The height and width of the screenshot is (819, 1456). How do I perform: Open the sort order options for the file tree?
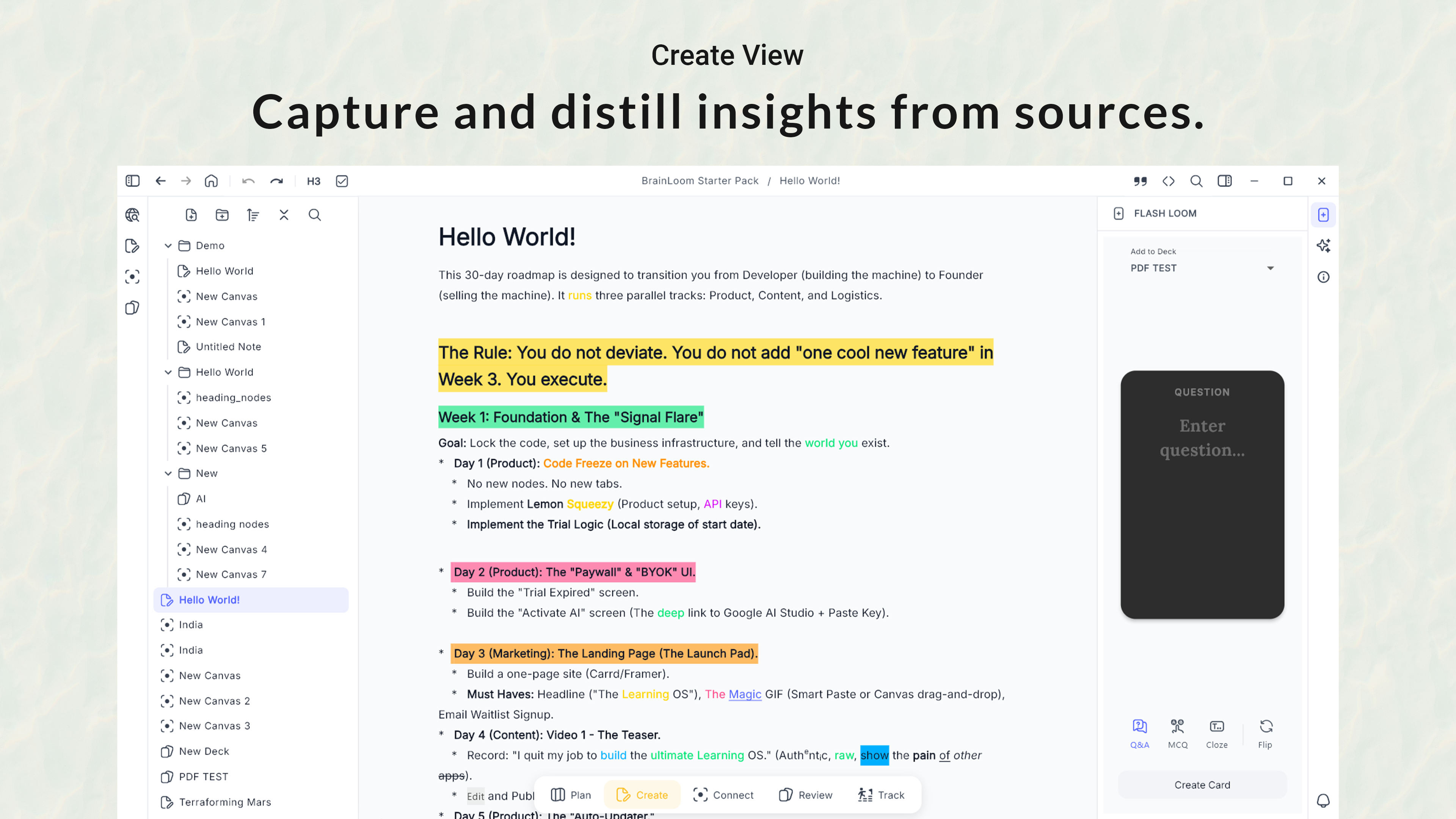click(253, 215)
